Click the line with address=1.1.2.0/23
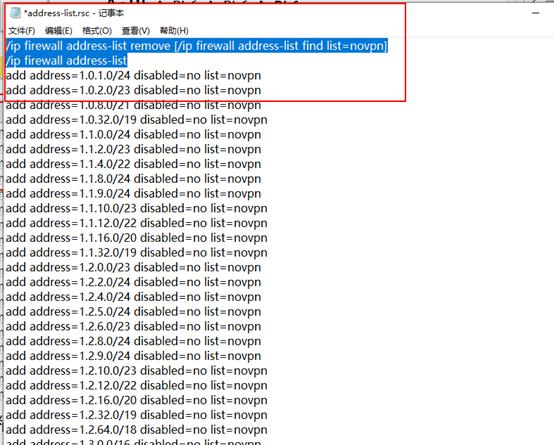Screen dimensions: 554x445 134,149
